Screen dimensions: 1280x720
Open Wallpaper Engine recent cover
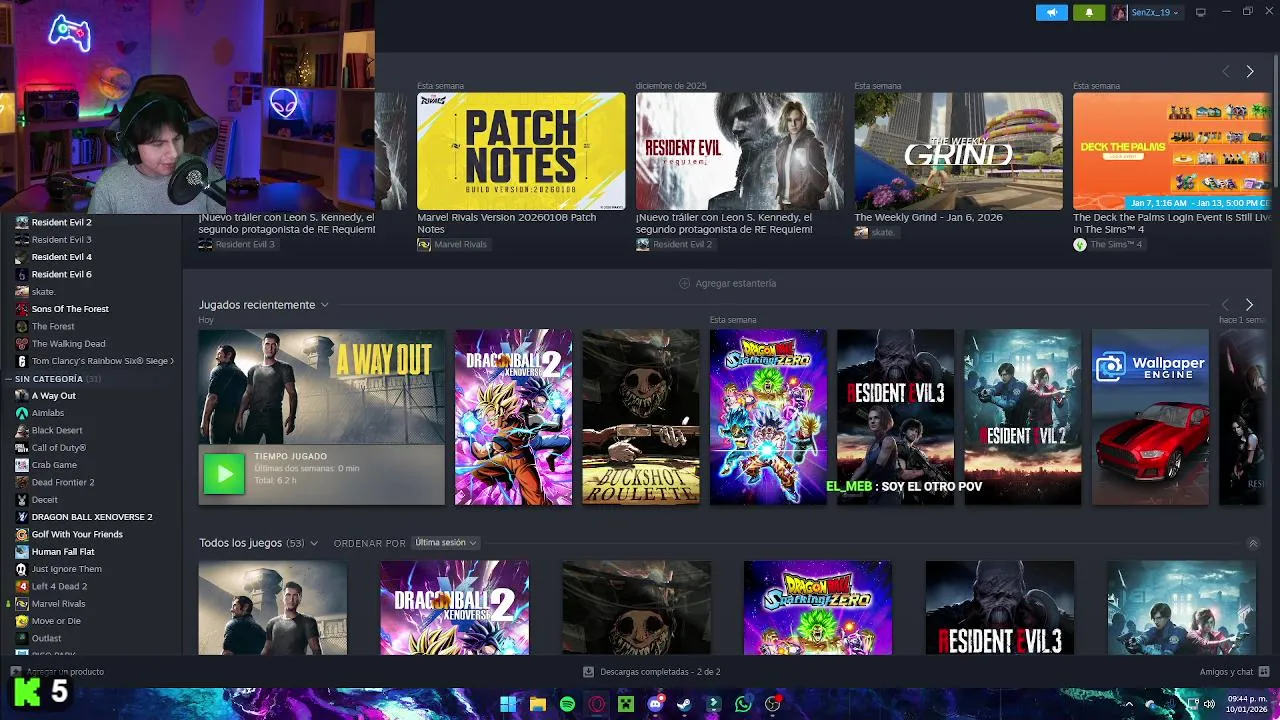pyautogui.click(x=1150, y=417)
